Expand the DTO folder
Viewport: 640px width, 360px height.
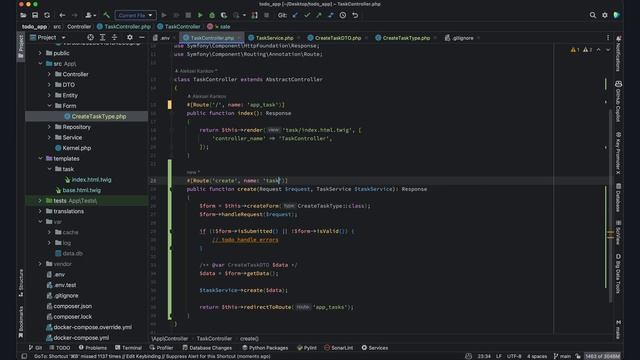49,85
